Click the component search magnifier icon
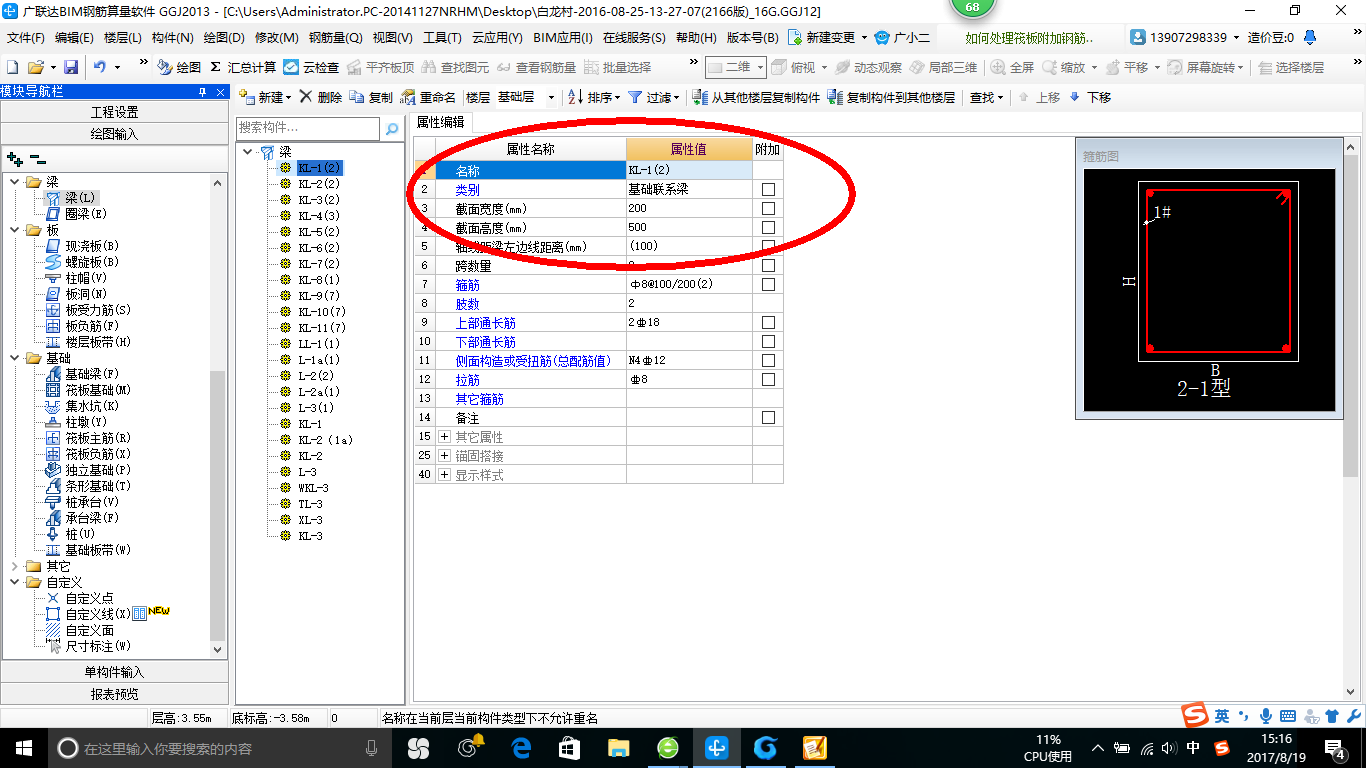The width and height of the screenshot is (1366, 768). pos(392,129)
